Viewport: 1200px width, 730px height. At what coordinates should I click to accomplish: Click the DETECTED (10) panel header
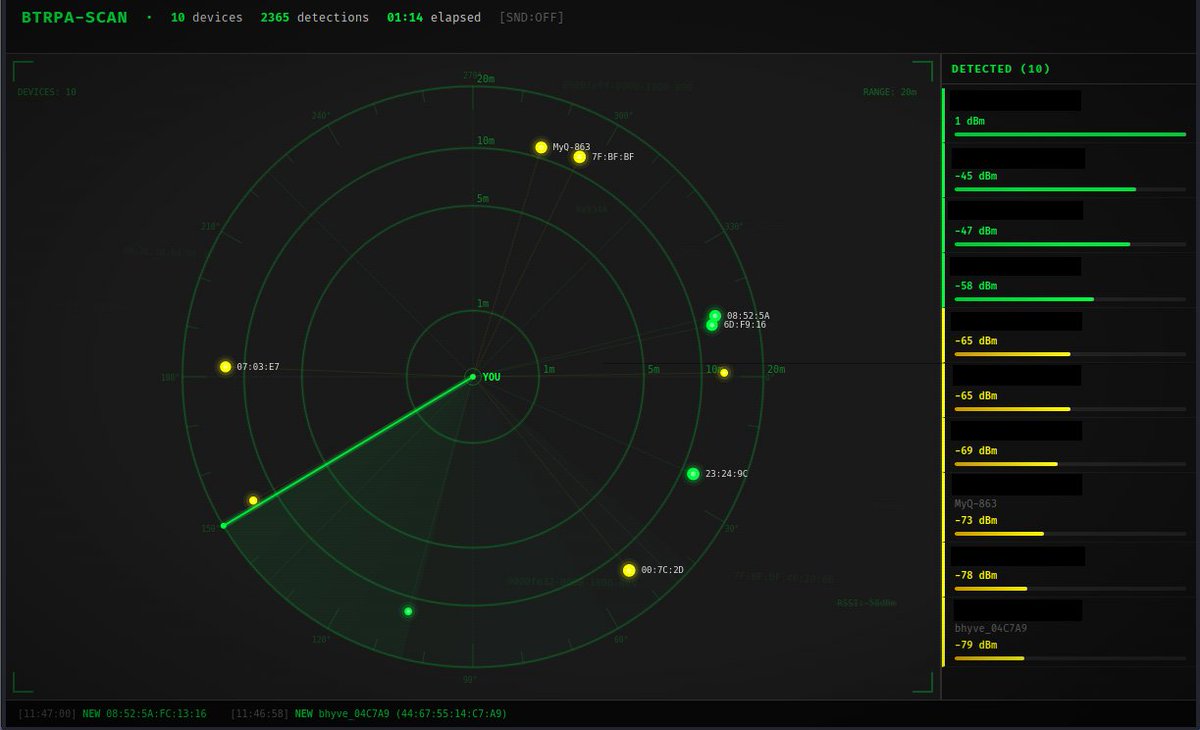(1001, 69)
